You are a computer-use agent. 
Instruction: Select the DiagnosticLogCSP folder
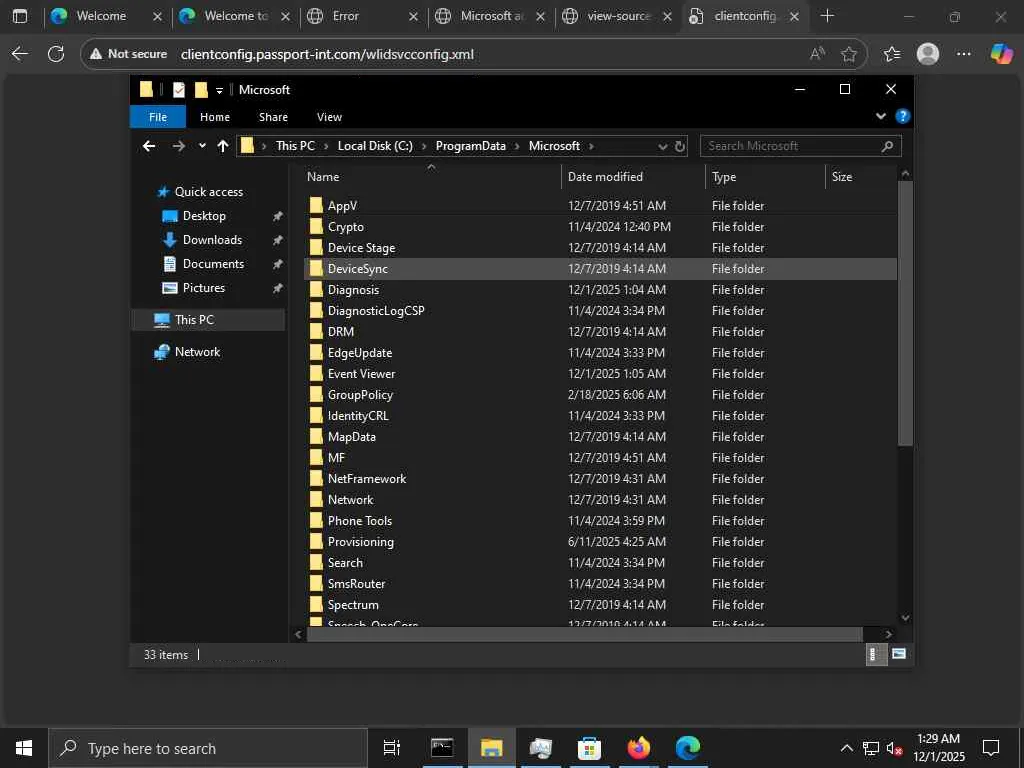[x=376, y=310]
